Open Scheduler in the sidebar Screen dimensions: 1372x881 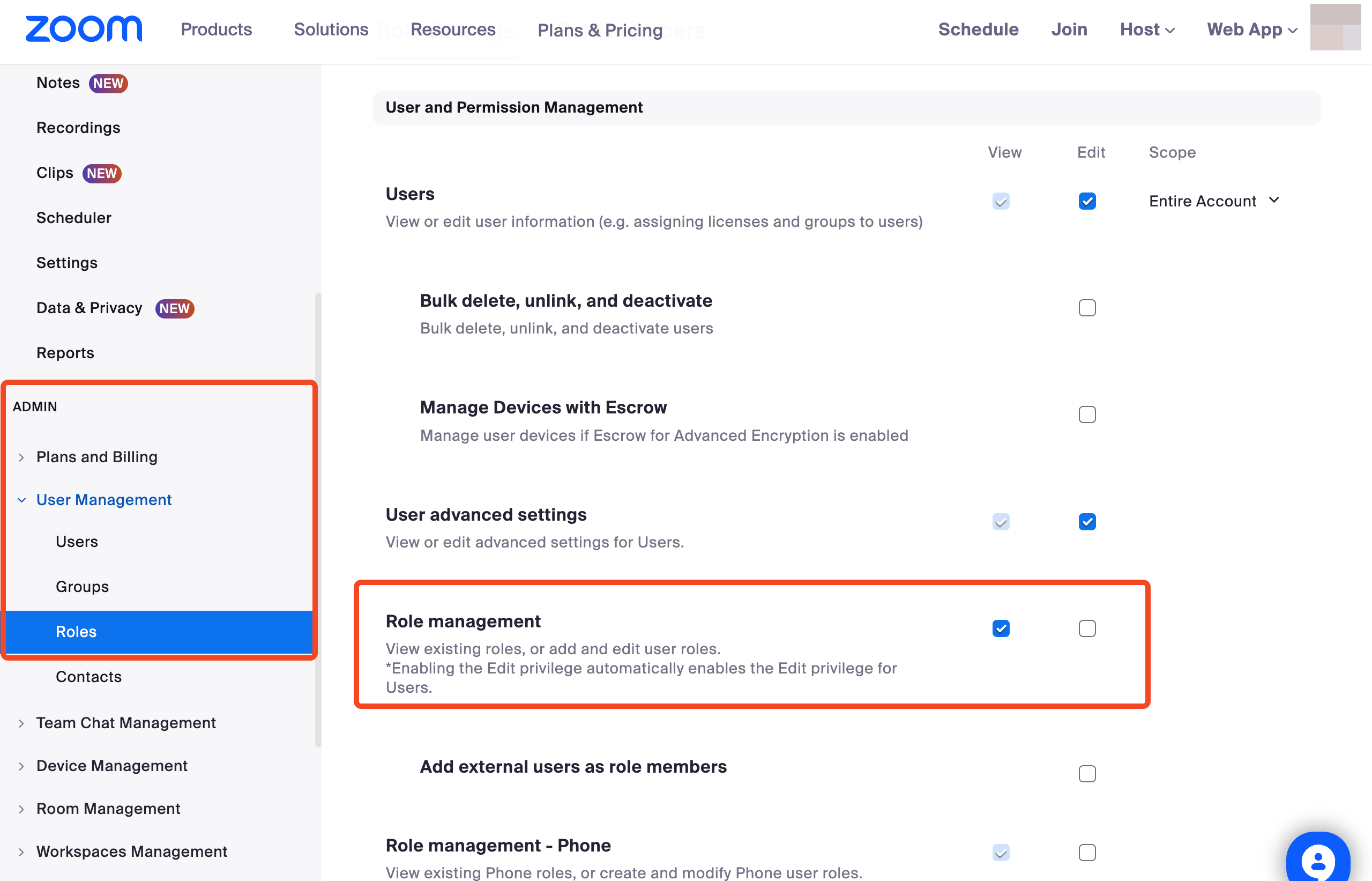(74, 218)
